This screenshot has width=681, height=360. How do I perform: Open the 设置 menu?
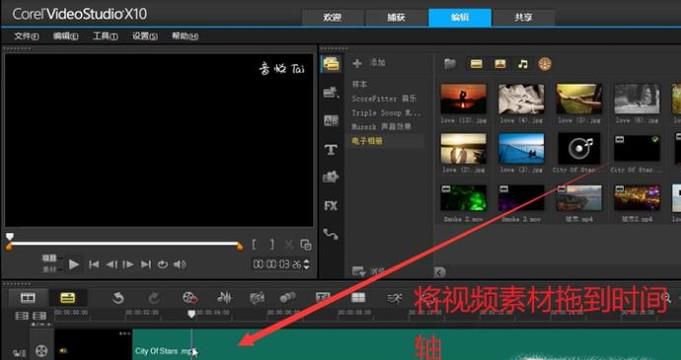[145, 36]
